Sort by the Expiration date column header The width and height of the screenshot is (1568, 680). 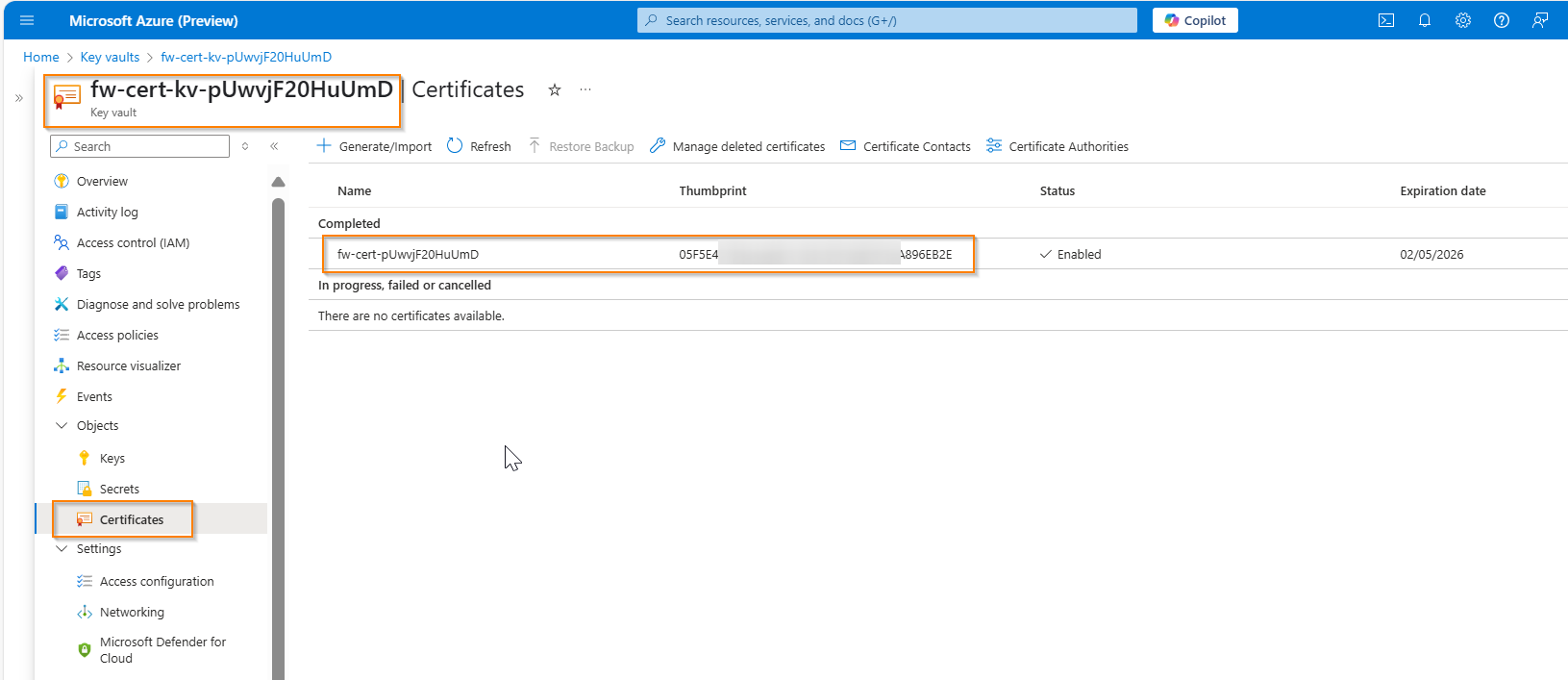click(x=1442, y=190)
